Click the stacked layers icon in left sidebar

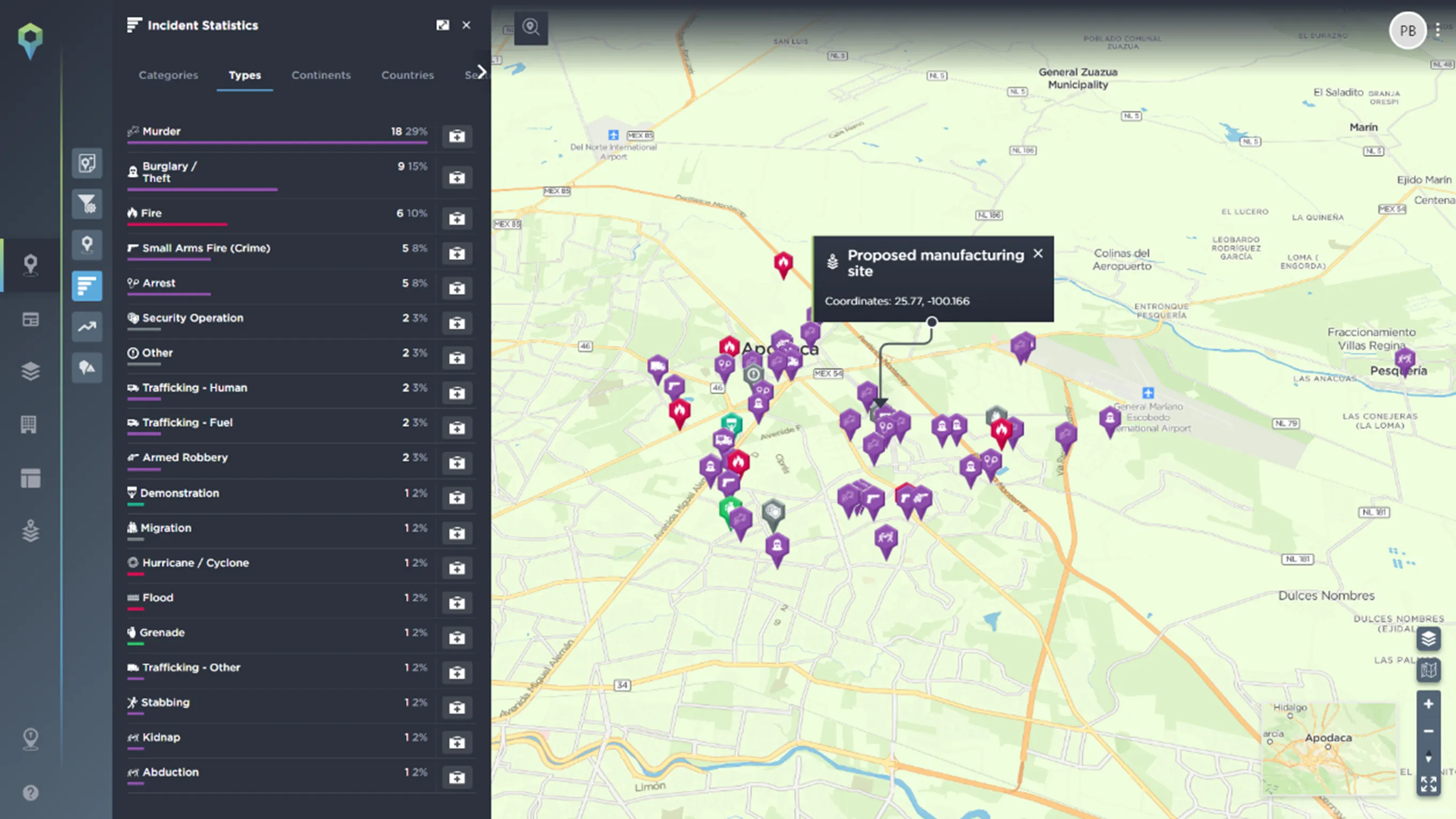pyautogui.click(x=31, y=371)
